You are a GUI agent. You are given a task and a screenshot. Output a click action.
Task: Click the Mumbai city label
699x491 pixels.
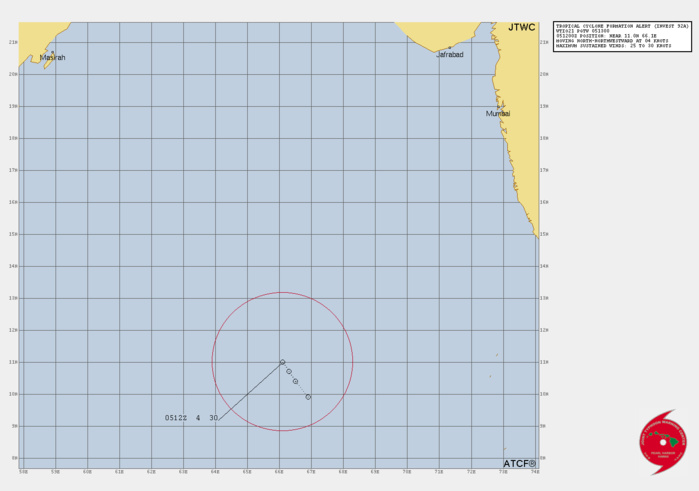[498, 114]
